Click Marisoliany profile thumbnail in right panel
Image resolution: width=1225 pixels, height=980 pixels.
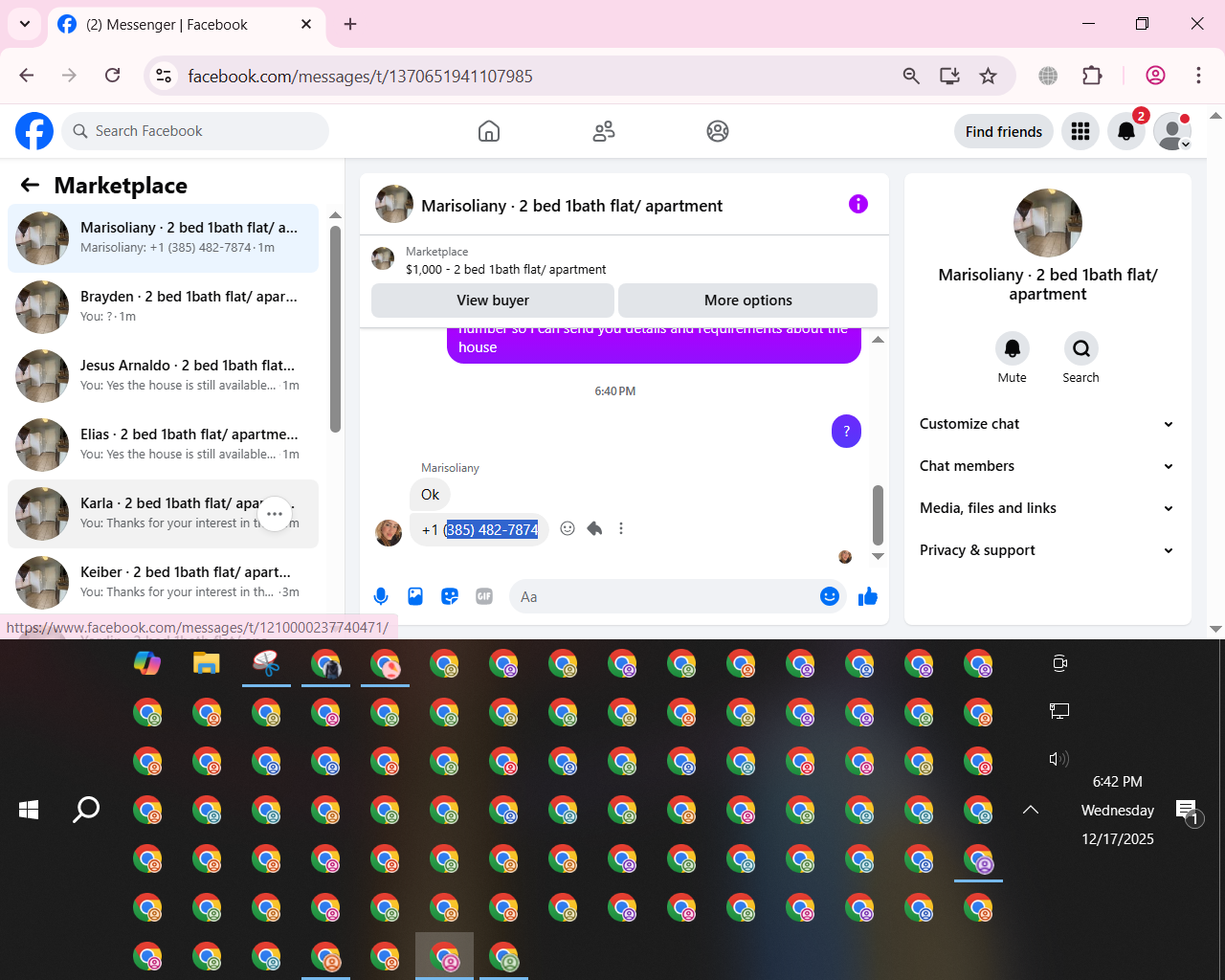click(x=1048, y=222)
